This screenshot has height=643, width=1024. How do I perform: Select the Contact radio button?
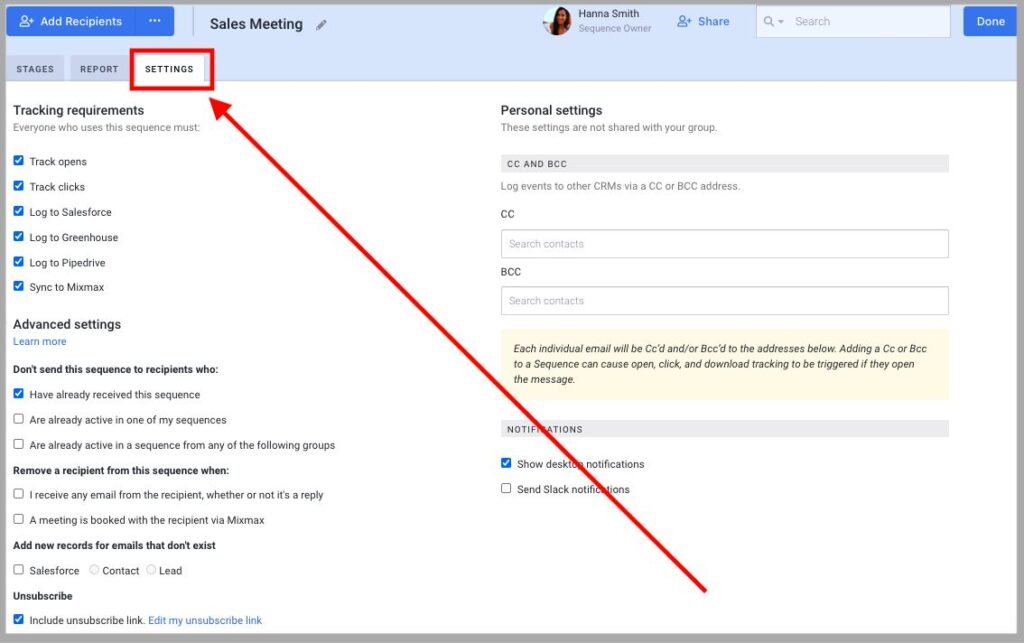94,570
